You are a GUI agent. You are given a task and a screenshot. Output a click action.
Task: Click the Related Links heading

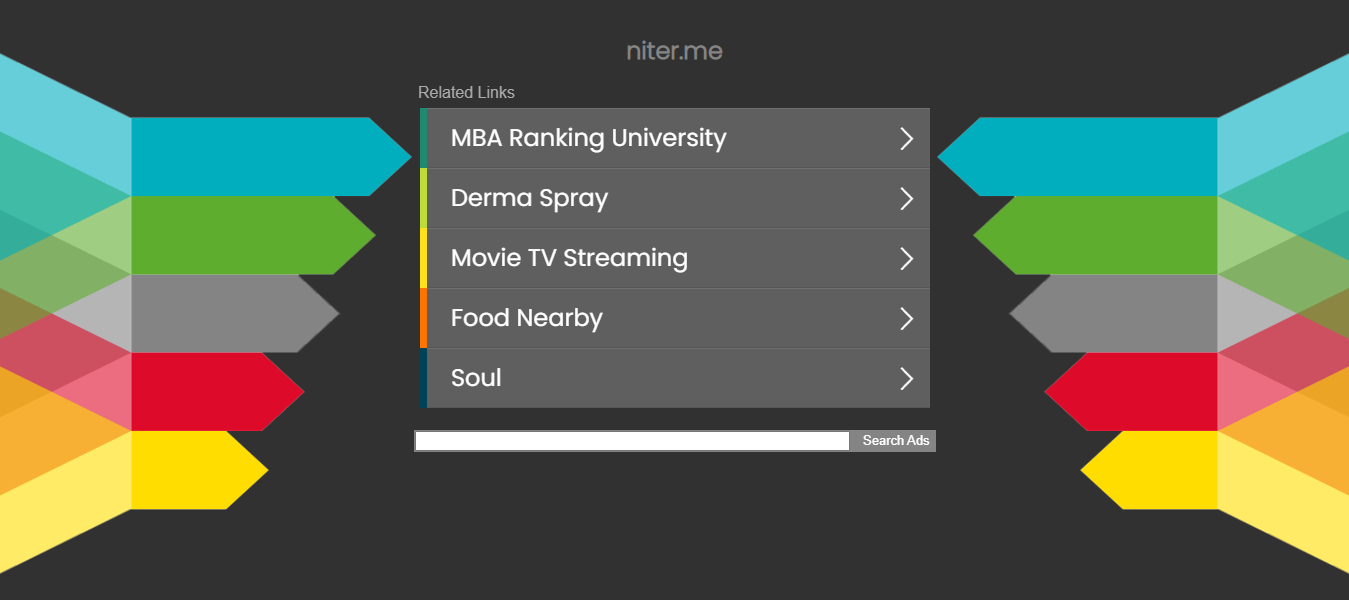point(466,92)
